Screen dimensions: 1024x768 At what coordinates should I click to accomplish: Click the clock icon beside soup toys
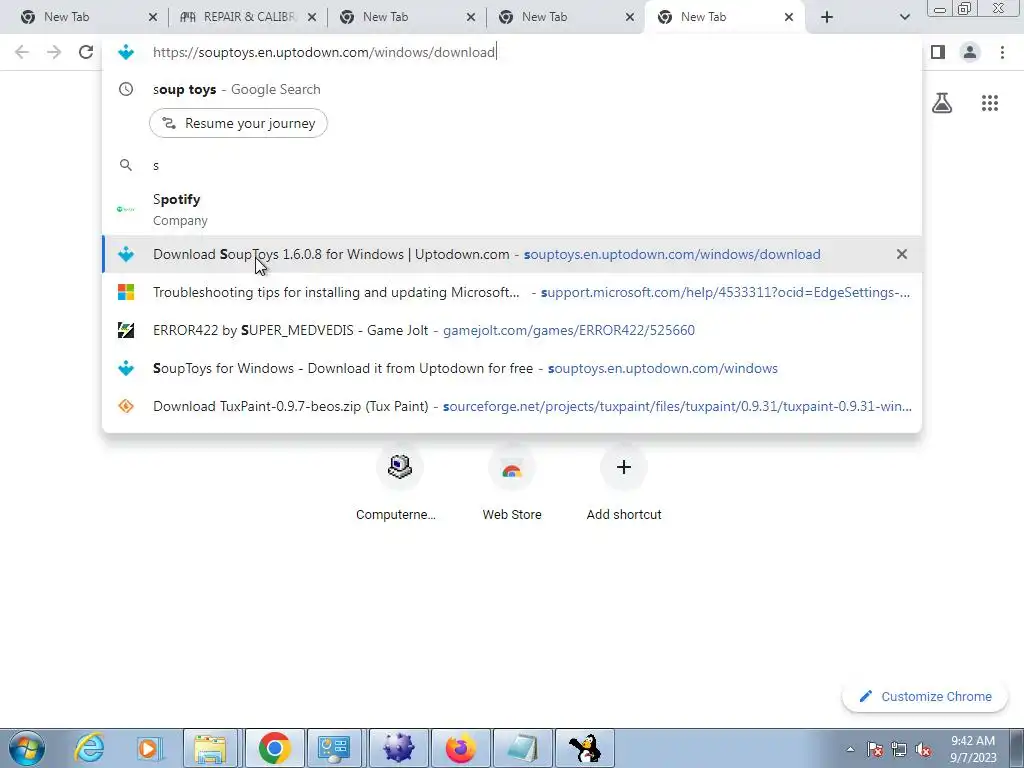(x=126, y=89)
